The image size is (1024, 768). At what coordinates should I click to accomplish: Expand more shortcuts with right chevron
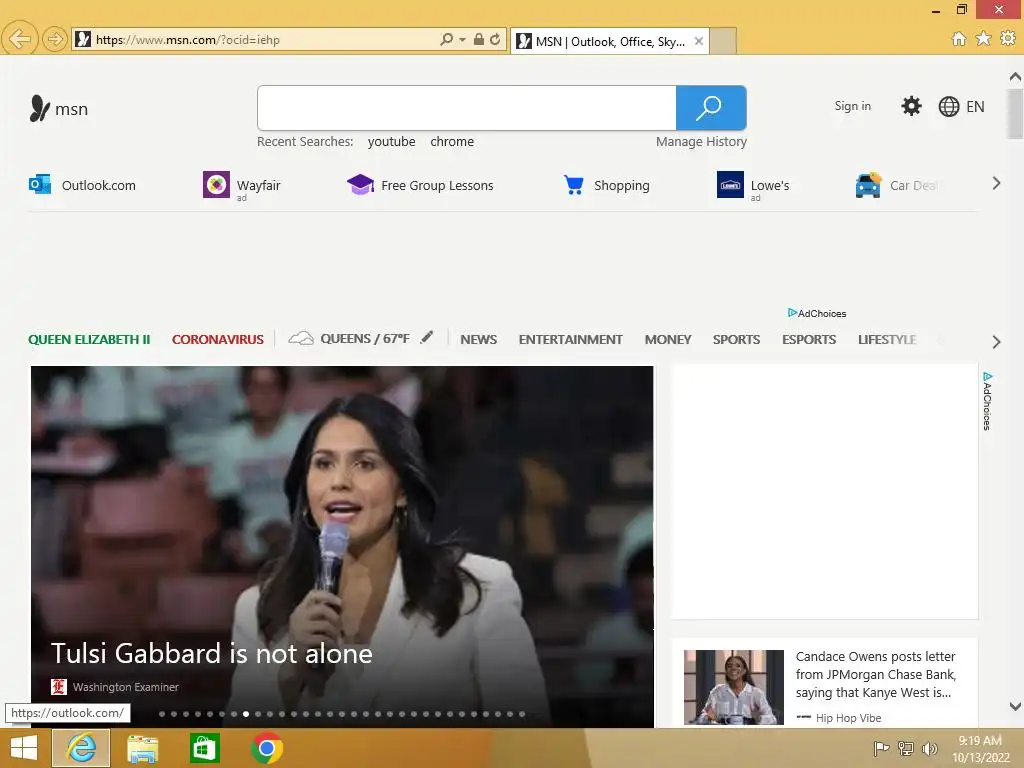(x=996, y=184)
